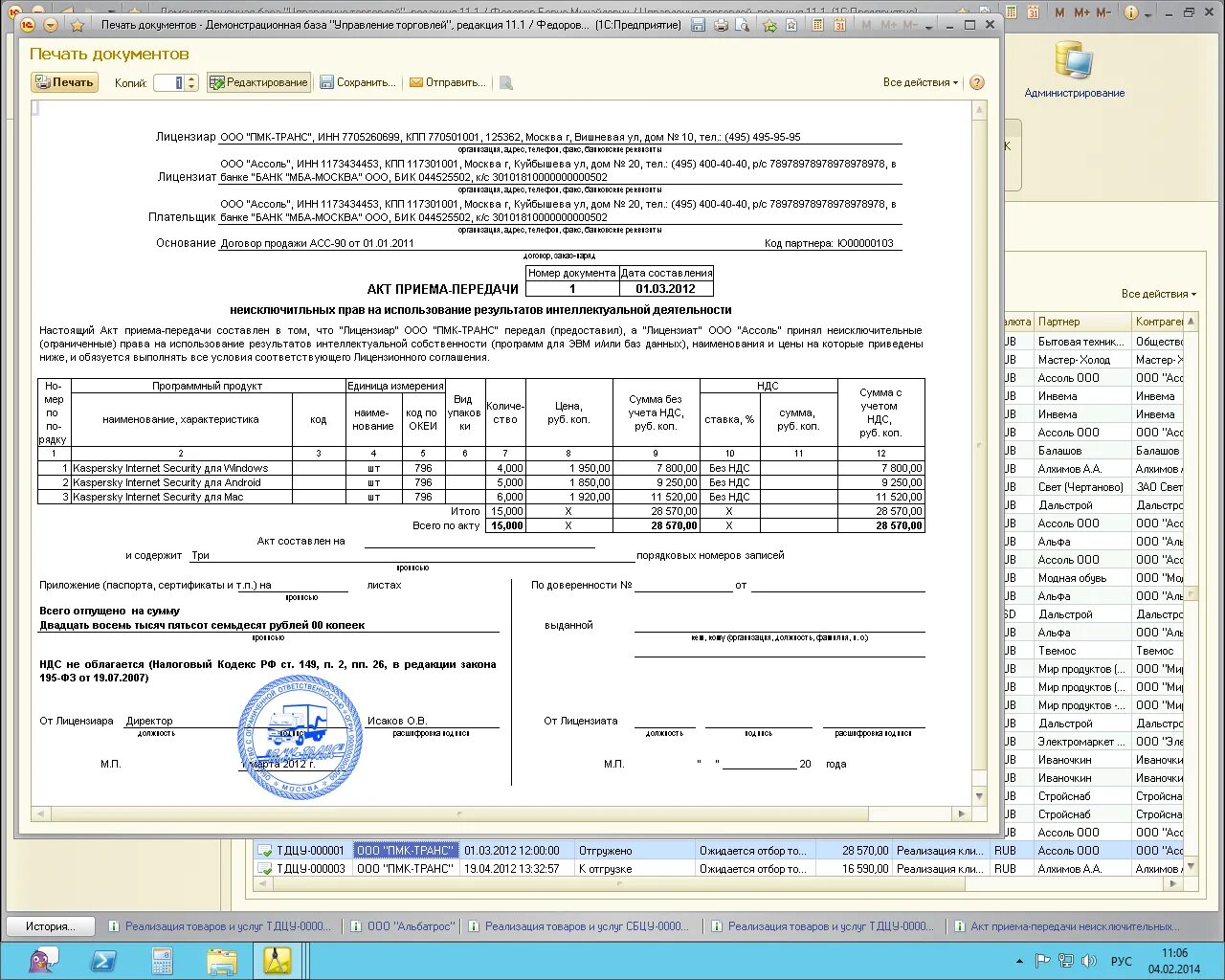Click the Отправить... send button
Image resolution: width=1225 pixels, height=980 pixels.
pos(448,82)
